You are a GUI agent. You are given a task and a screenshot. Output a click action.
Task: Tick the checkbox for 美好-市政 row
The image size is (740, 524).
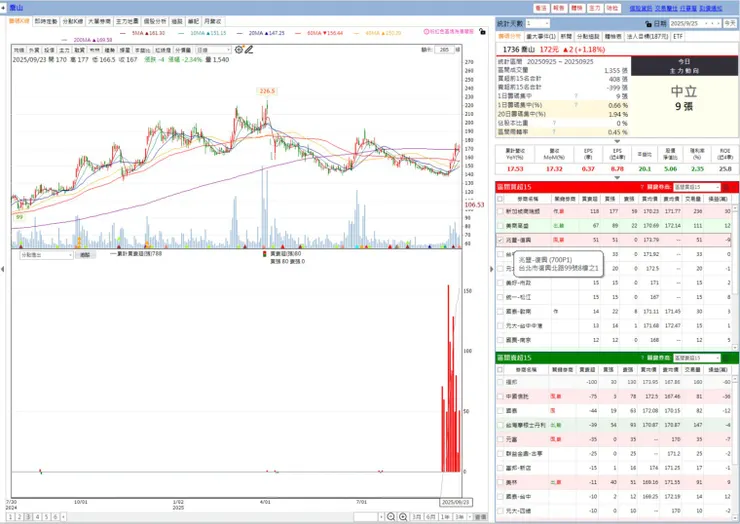500,283
